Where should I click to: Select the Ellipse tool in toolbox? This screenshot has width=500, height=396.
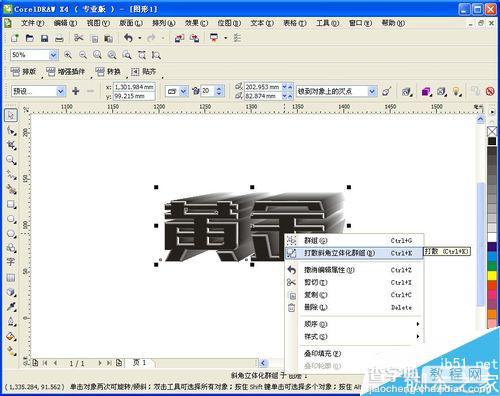click(x=11, y=219)
